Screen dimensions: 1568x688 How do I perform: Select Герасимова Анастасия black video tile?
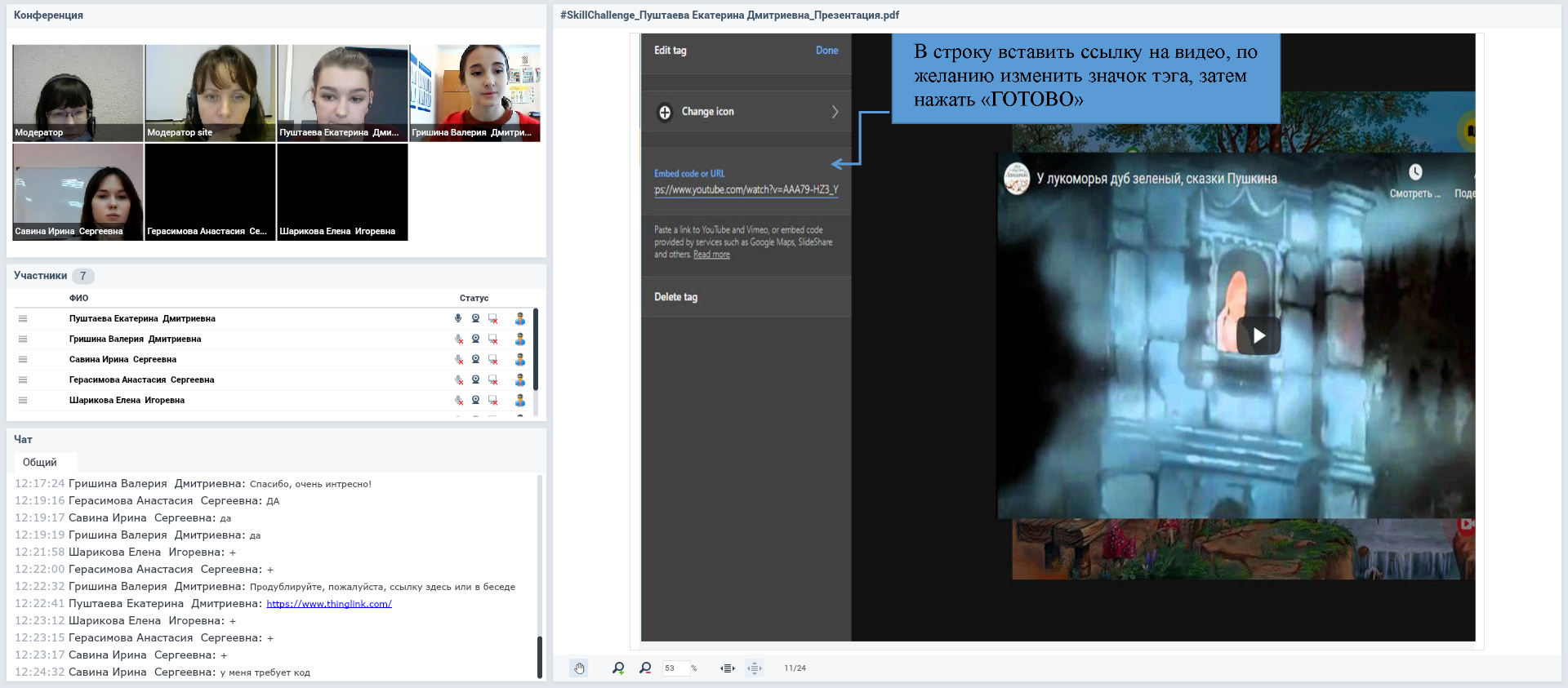[211, 192]
